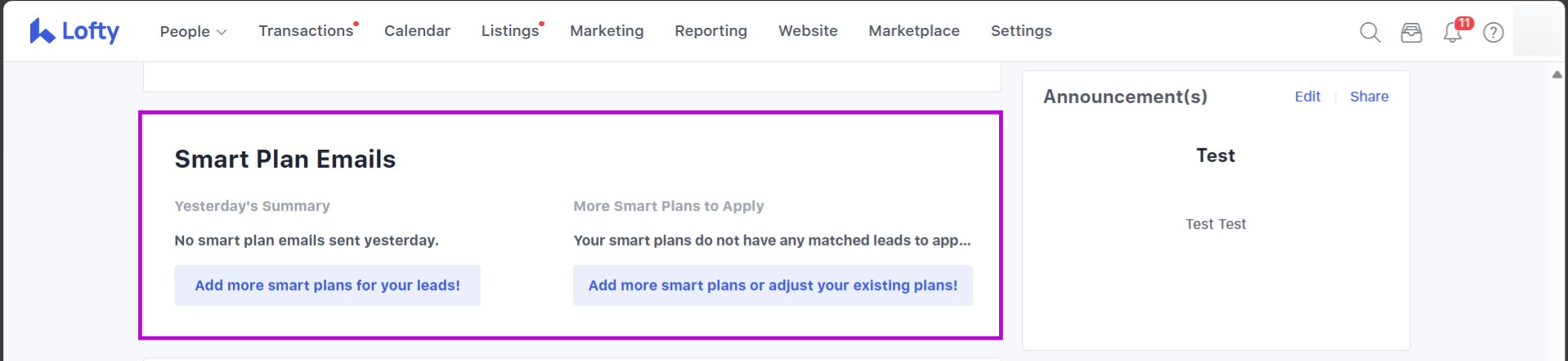Expand the People dropdown menu
The width and height of the screenshot is (1568, 361).
pyautogui.click(x=193, y=31)
